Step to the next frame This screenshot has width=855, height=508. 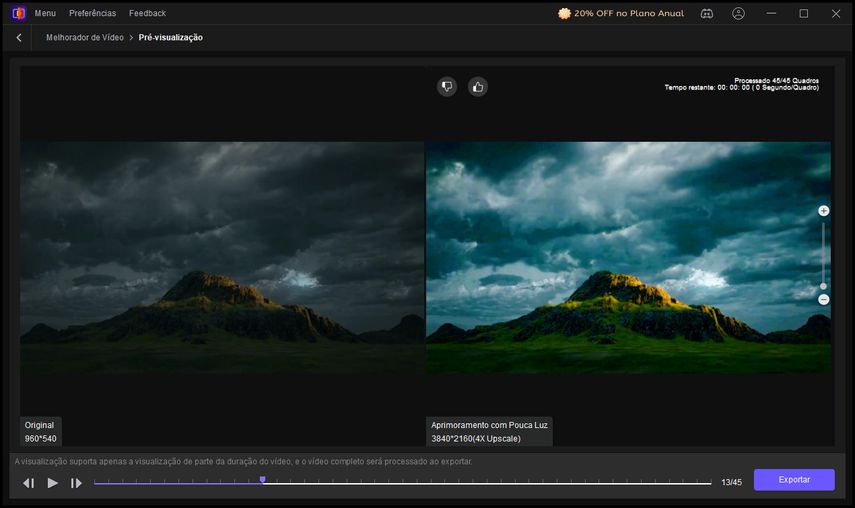76,483
